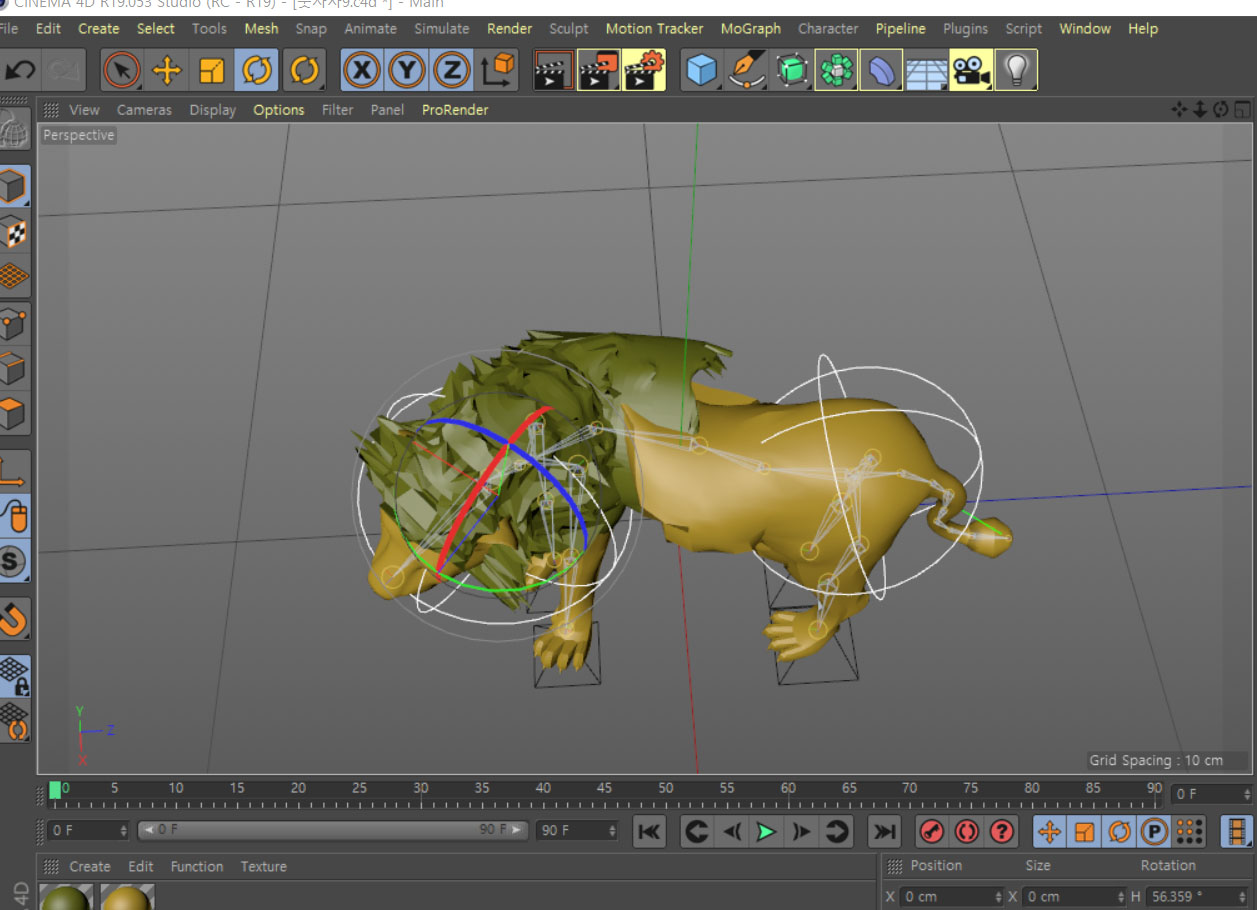Click the Floor environment grid icon
1257x910 pixels.
(x=926, y=70)
